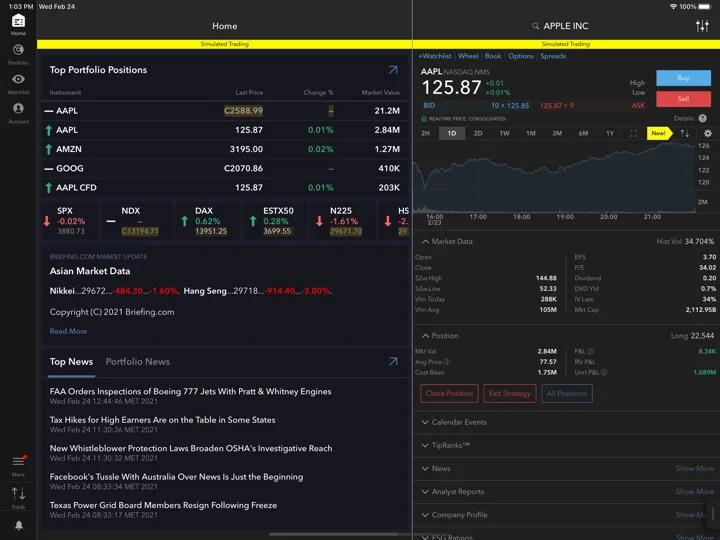Collapse the Market Data section
Viewport: 720px width, 540px height.
point(447,242)
